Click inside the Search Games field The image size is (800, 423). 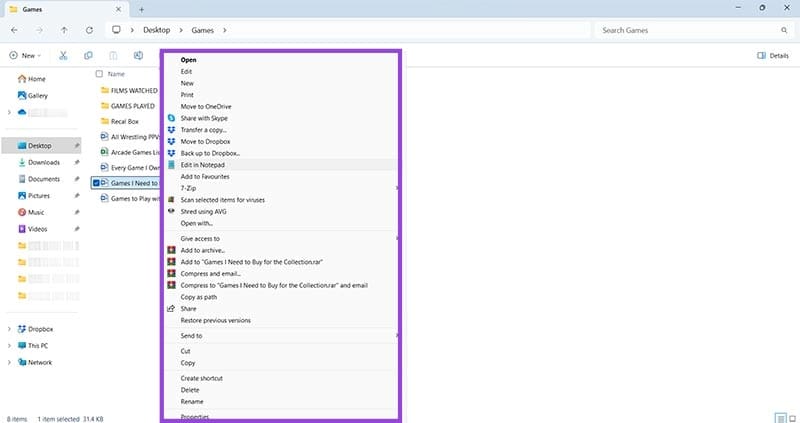pos(689,30)
